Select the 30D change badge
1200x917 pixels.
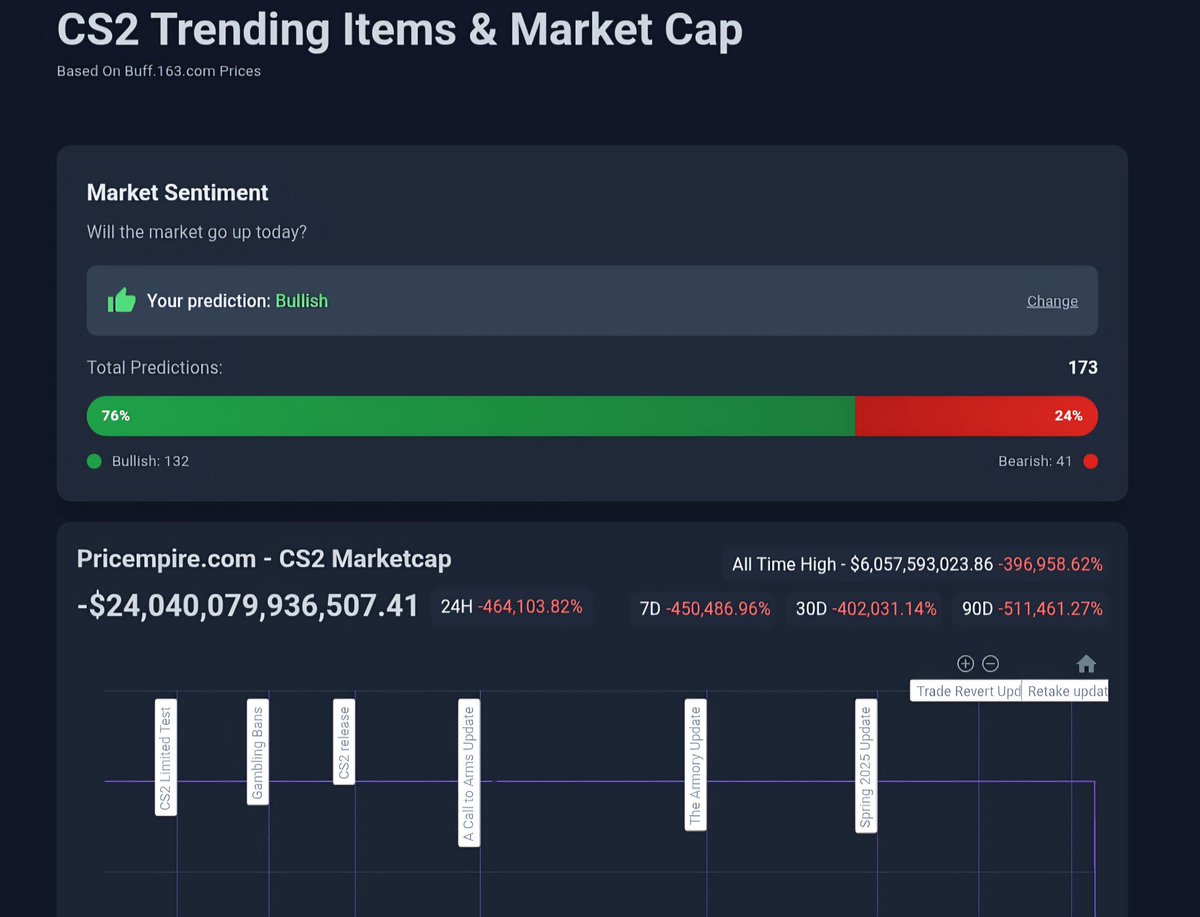click(x=866, y=608)
